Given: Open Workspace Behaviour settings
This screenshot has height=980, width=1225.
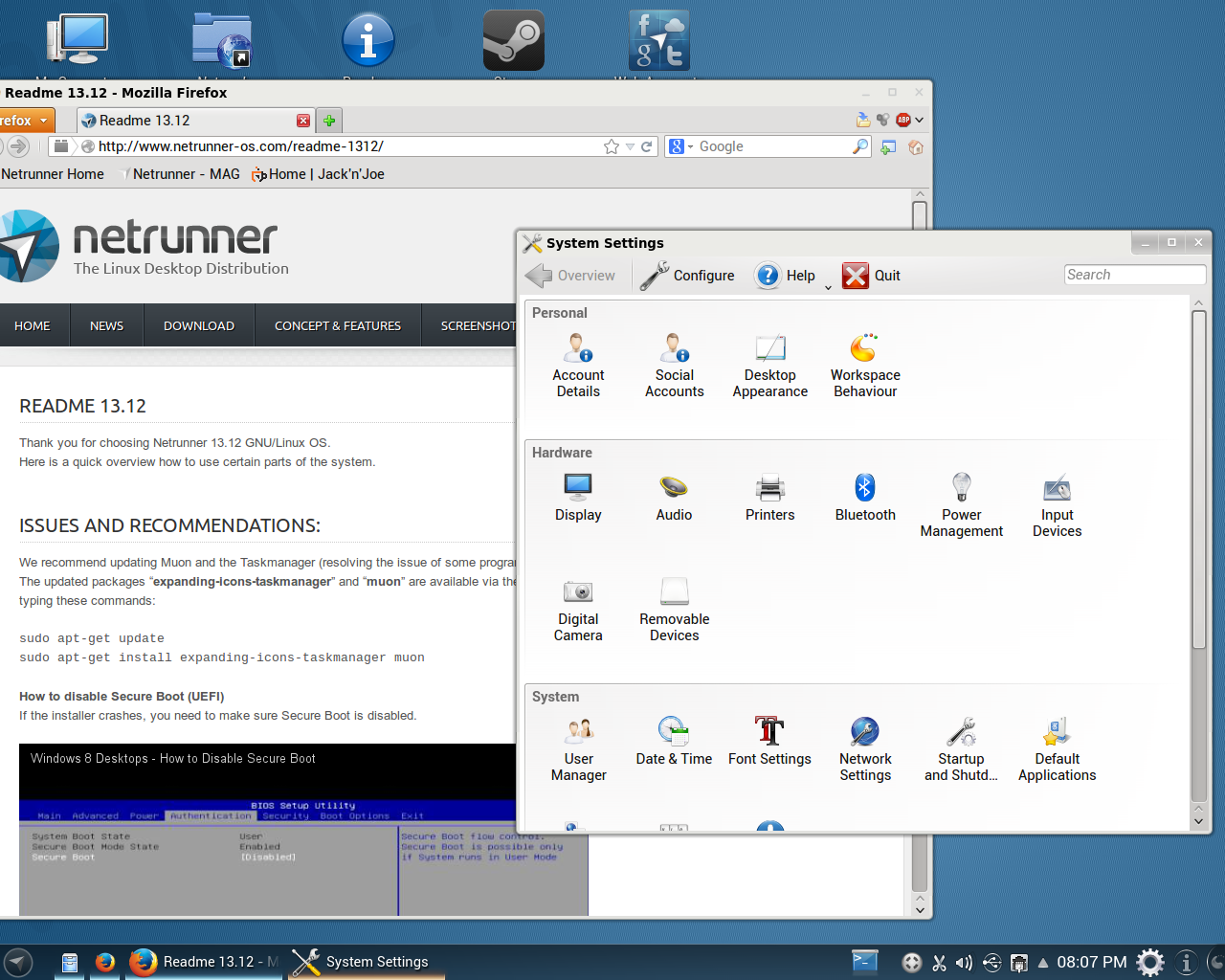Looking at the screenshot, I should [x=865, y=366].
